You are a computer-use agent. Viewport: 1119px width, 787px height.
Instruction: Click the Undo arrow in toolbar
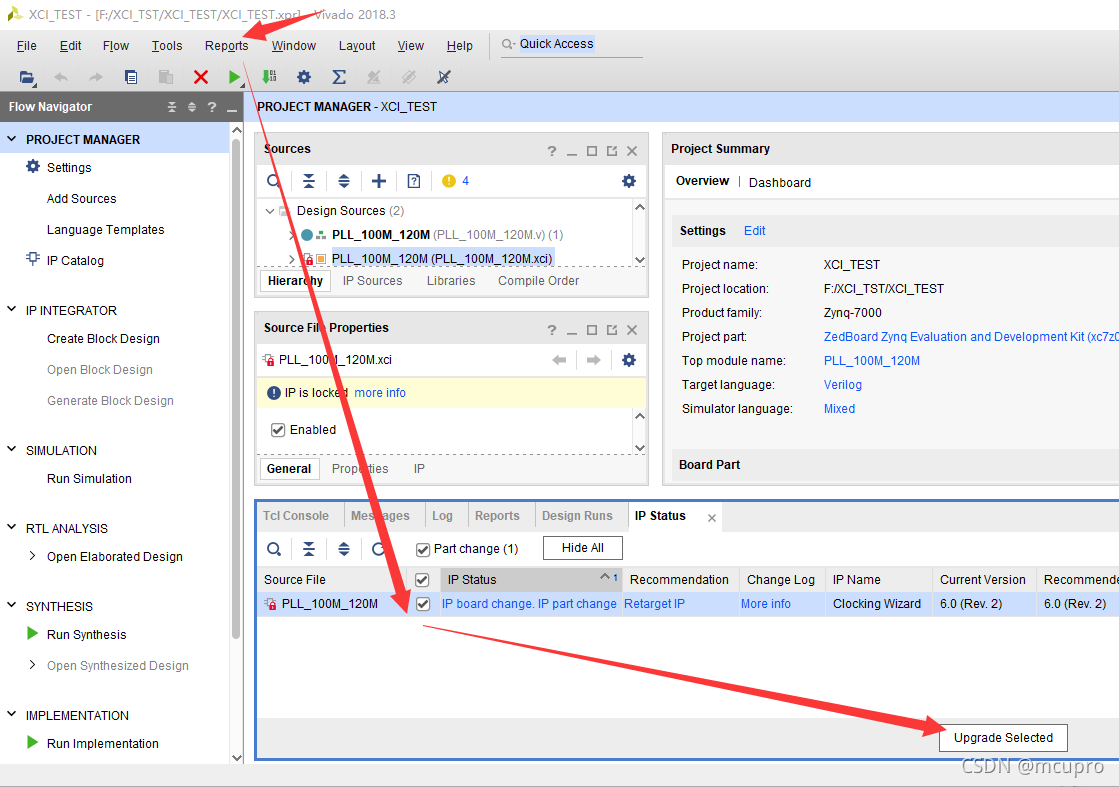click(61, 77)
